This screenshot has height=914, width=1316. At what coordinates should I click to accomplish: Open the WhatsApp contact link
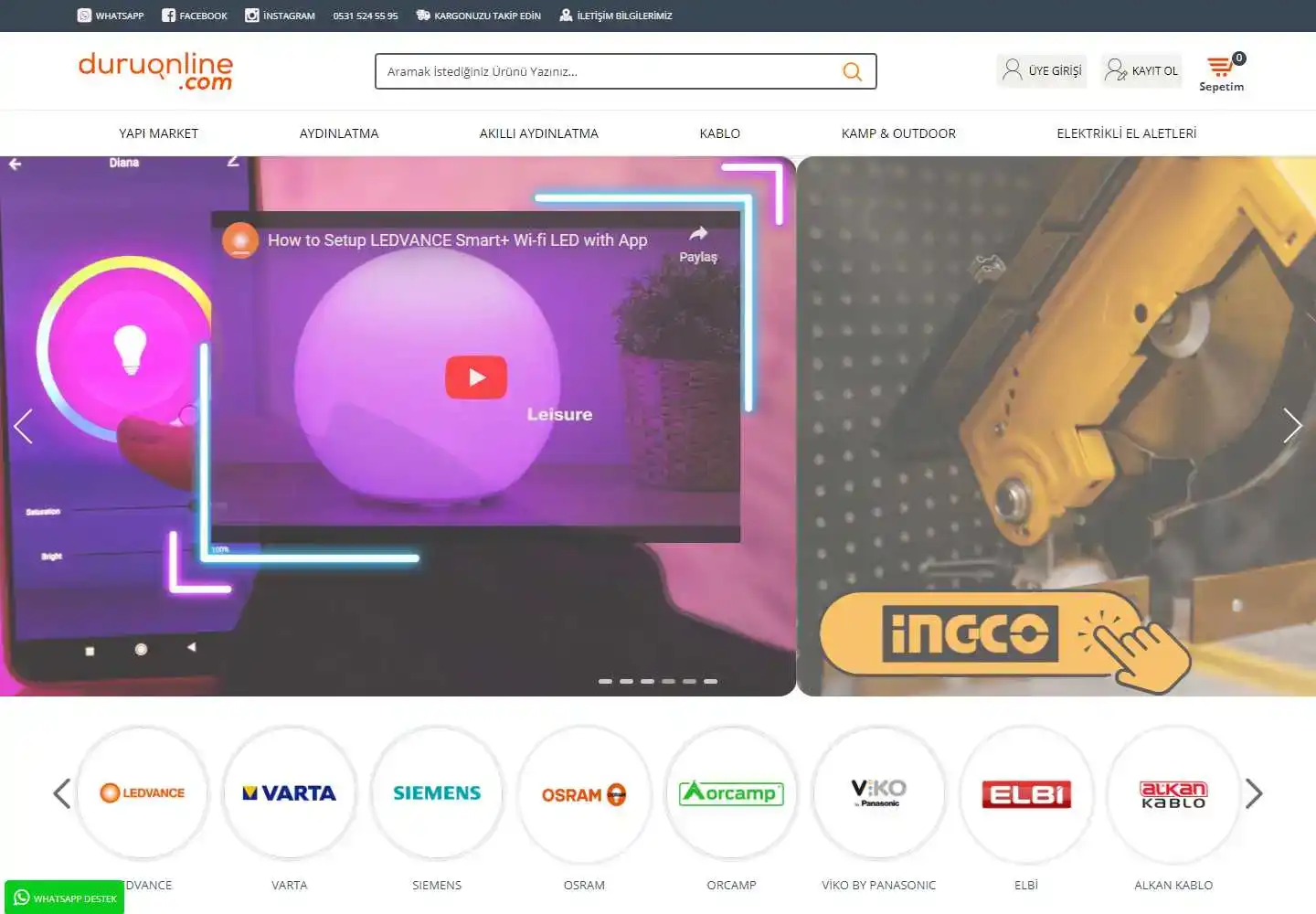(x=111, y=16)
